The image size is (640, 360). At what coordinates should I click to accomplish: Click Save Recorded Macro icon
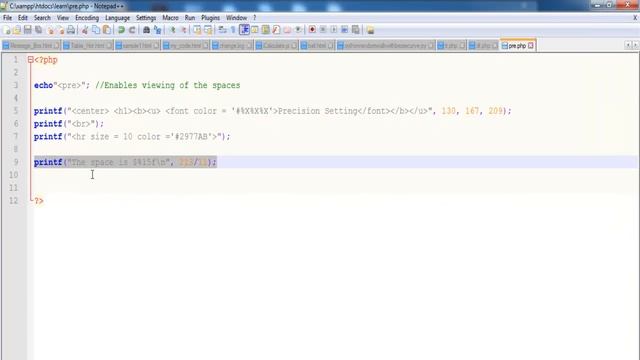[356, 30]
